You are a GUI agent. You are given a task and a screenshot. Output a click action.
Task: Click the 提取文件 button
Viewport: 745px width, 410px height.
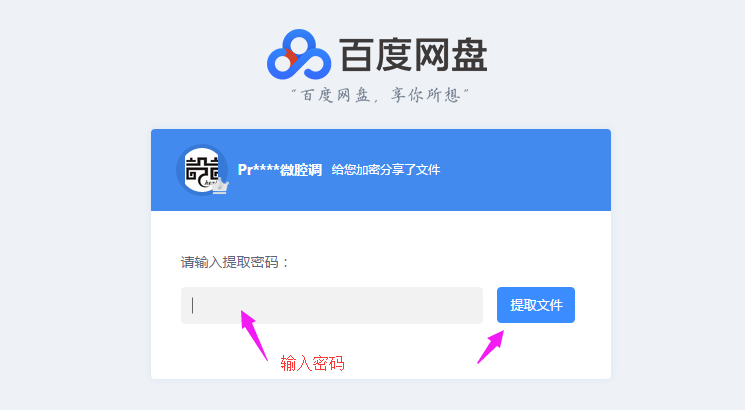536,305
